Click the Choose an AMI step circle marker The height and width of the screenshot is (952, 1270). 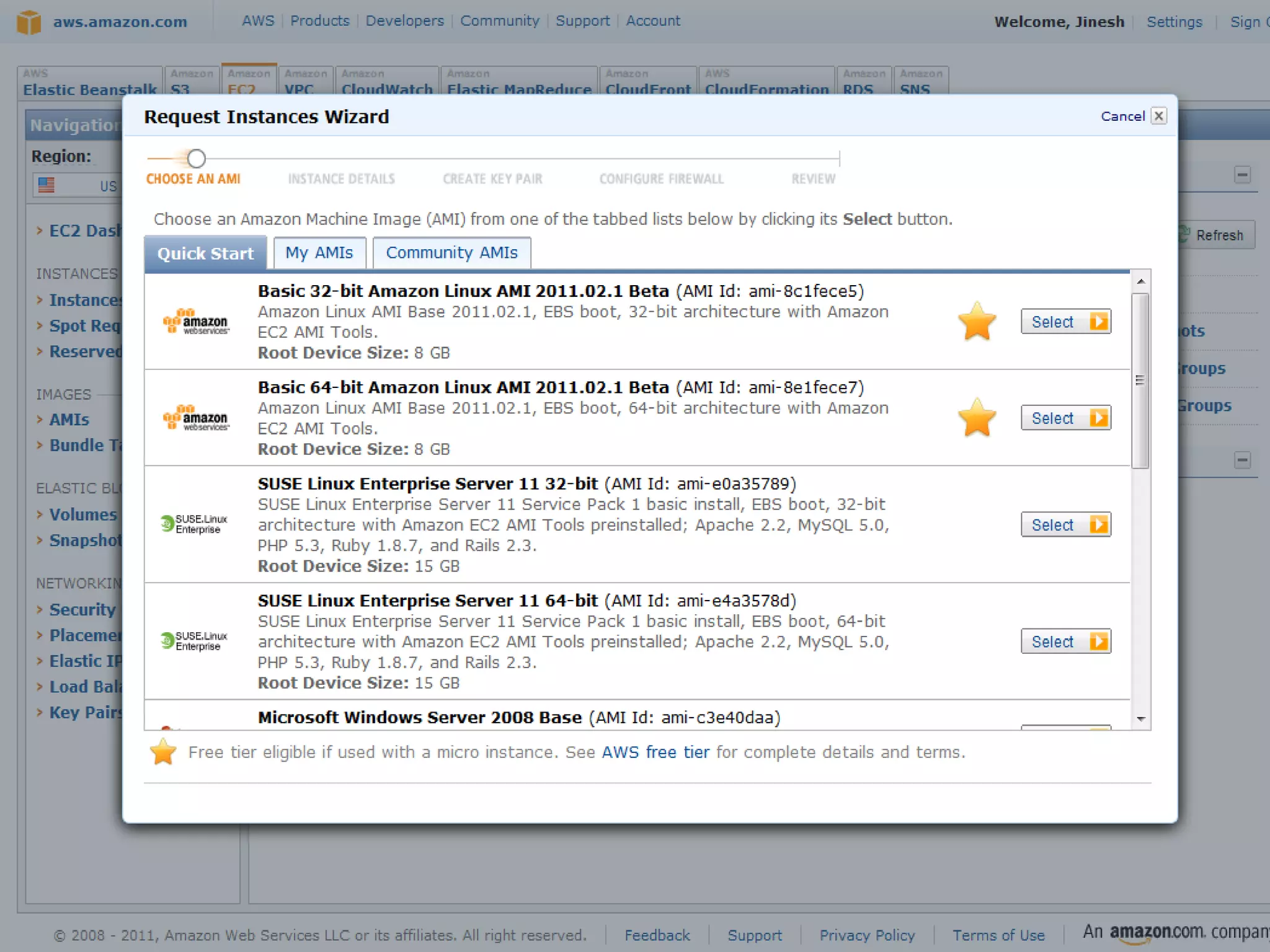point(196,159)
